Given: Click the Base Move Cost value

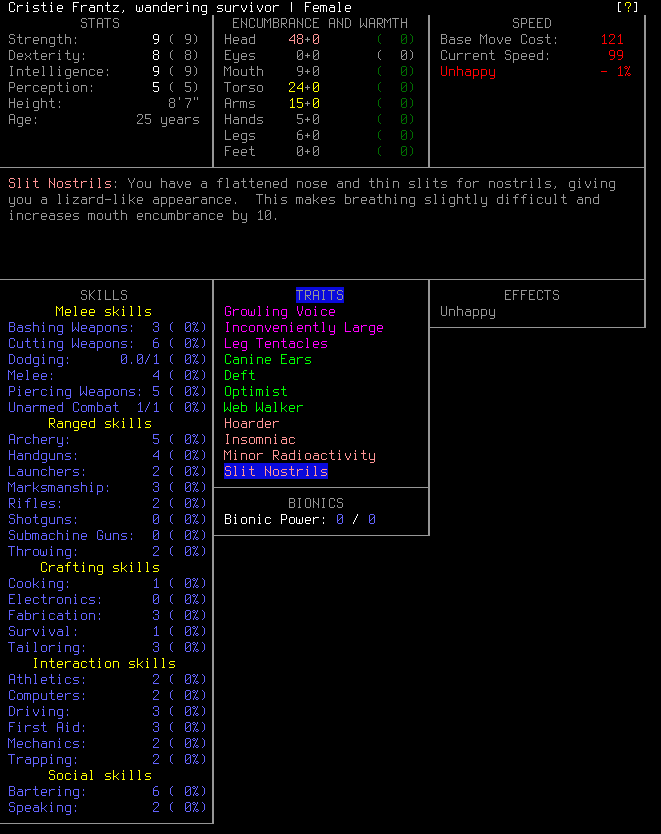Looking at the screenshot, I should coord(612,39).
